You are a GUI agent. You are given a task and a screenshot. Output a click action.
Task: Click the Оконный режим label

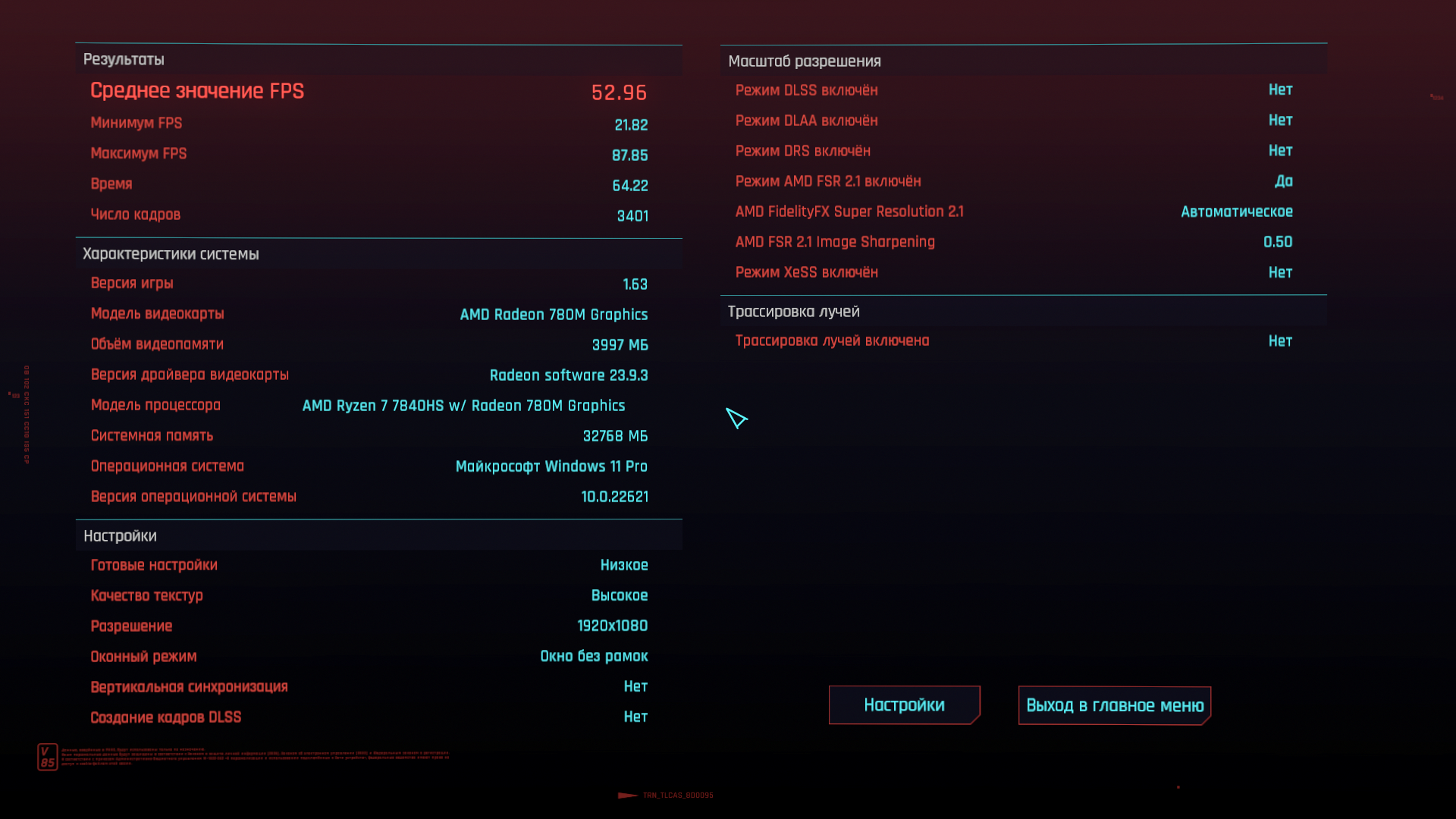click(143, 657)
